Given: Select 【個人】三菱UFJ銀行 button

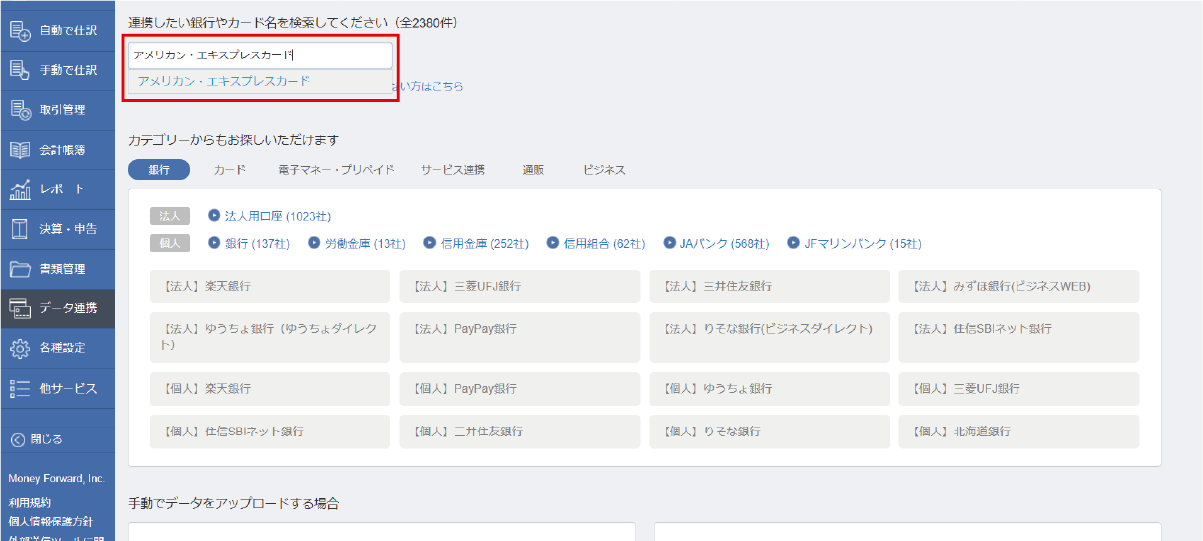Looking at the screenshot, I should (1019, 389).
